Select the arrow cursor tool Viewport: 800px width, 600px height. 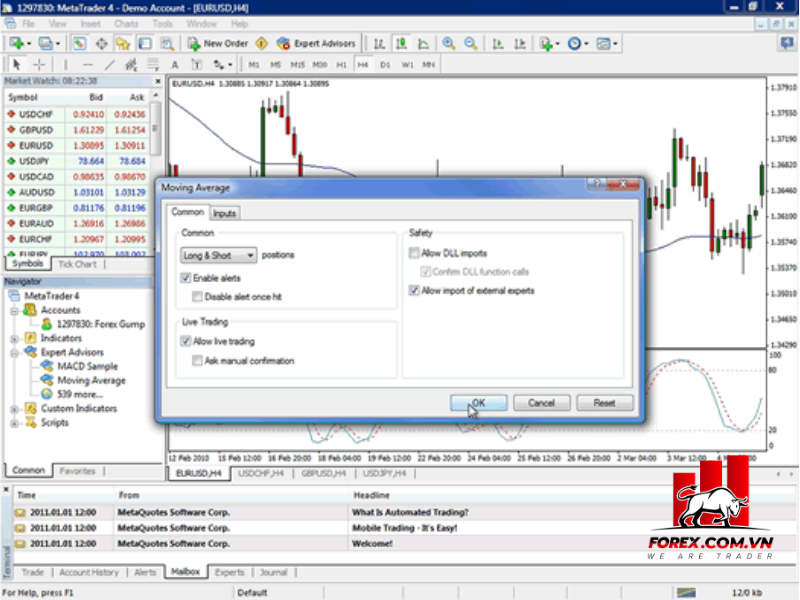click(16, 65)
